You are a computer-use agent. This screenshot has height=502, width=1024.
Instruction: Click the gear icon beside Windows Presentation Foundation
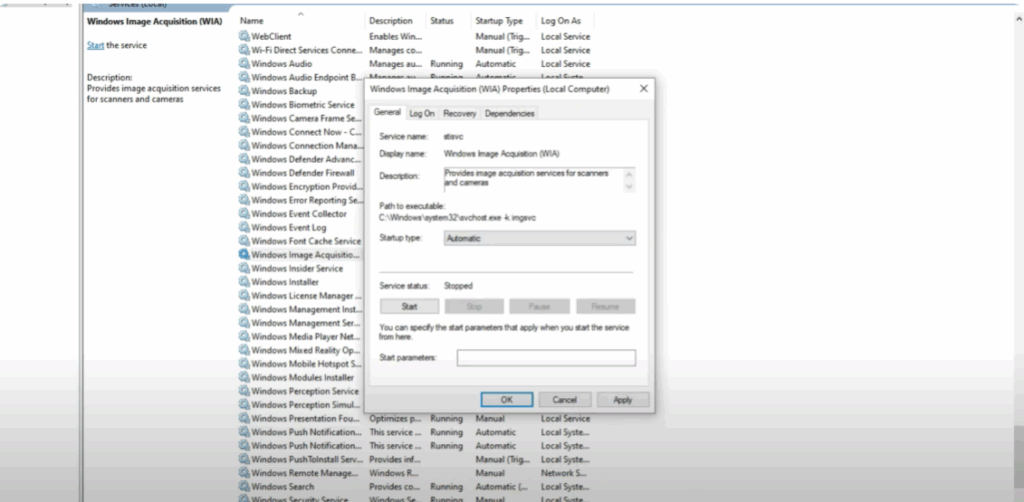click(x=244, y=418)
